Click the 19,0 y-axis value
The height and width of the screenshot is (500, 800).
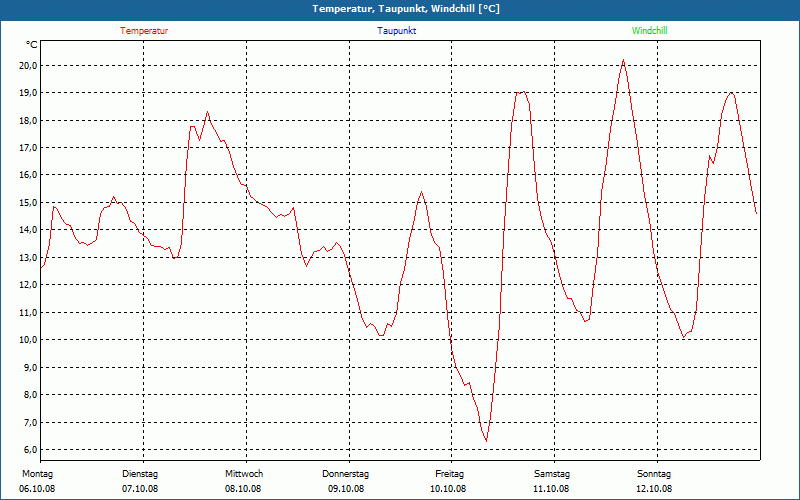(28, 93)
